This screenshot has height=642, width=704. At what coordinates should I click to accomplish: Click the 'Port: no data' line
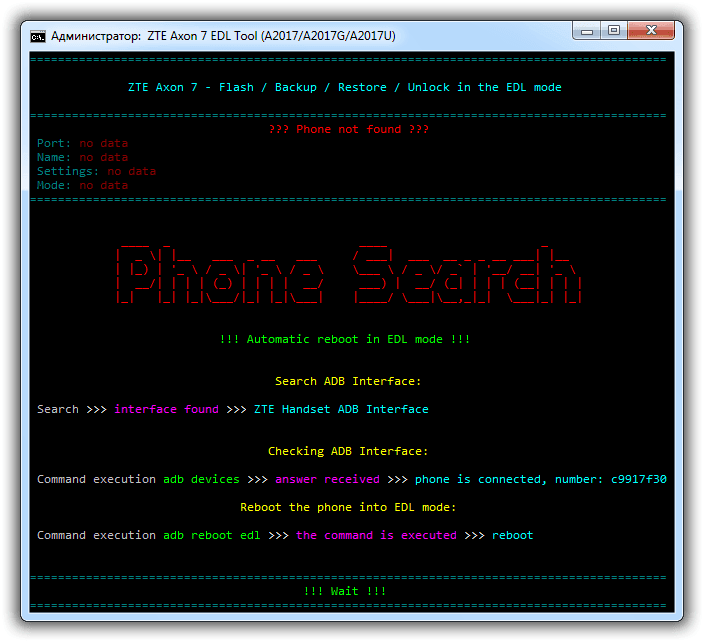[83, 143]
